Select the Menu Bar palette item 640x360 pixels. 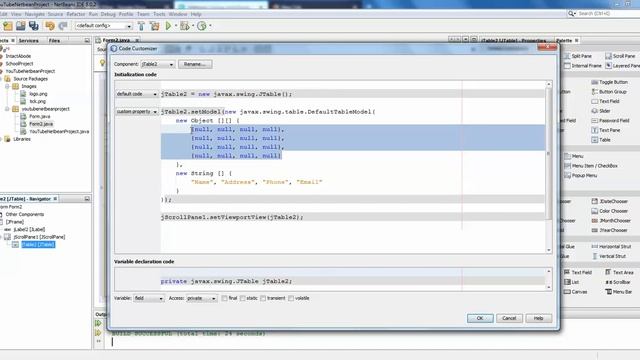click(619, 292)
